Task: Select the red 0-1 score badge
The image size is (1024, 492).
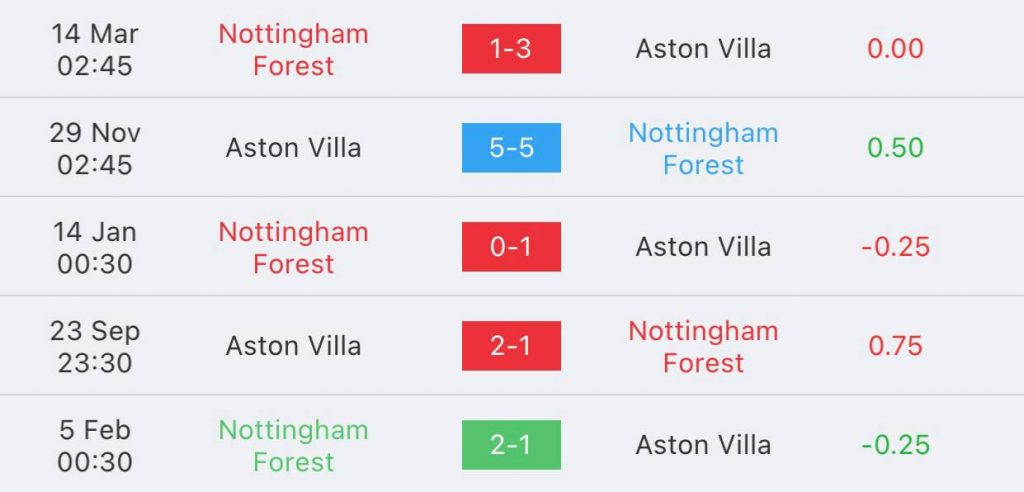Action: coord(511,247)
